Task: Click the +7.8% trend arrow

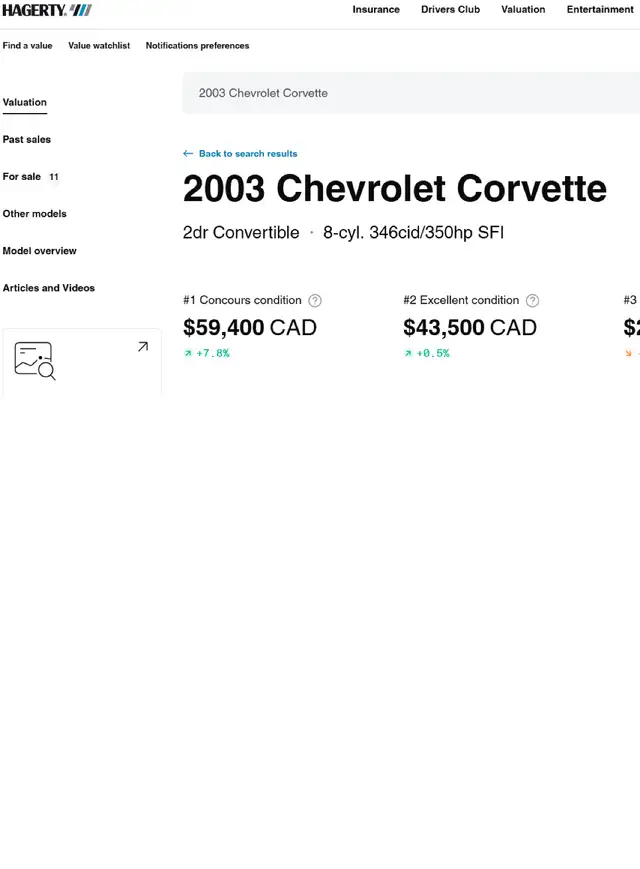Action: coord(188,353)
